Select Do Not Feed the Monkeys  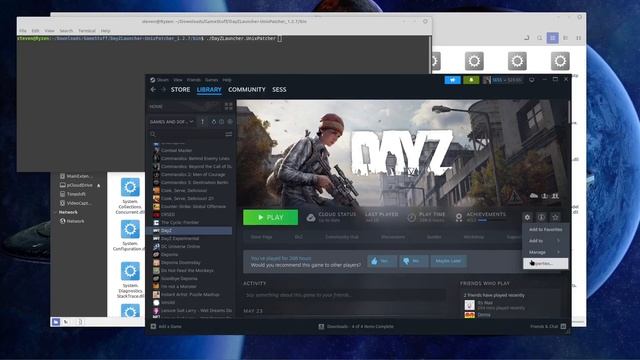pyautogui.click(x=190, y=270)
